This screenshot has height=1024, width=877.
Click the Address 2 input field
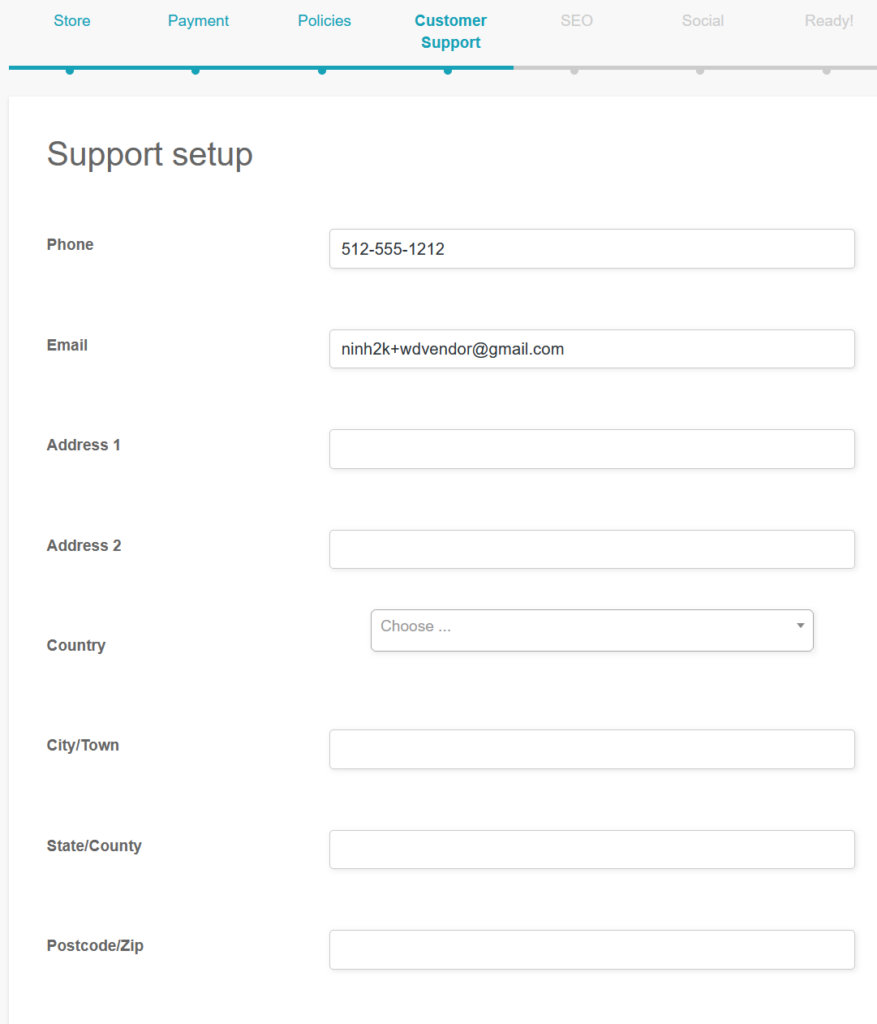591,549
